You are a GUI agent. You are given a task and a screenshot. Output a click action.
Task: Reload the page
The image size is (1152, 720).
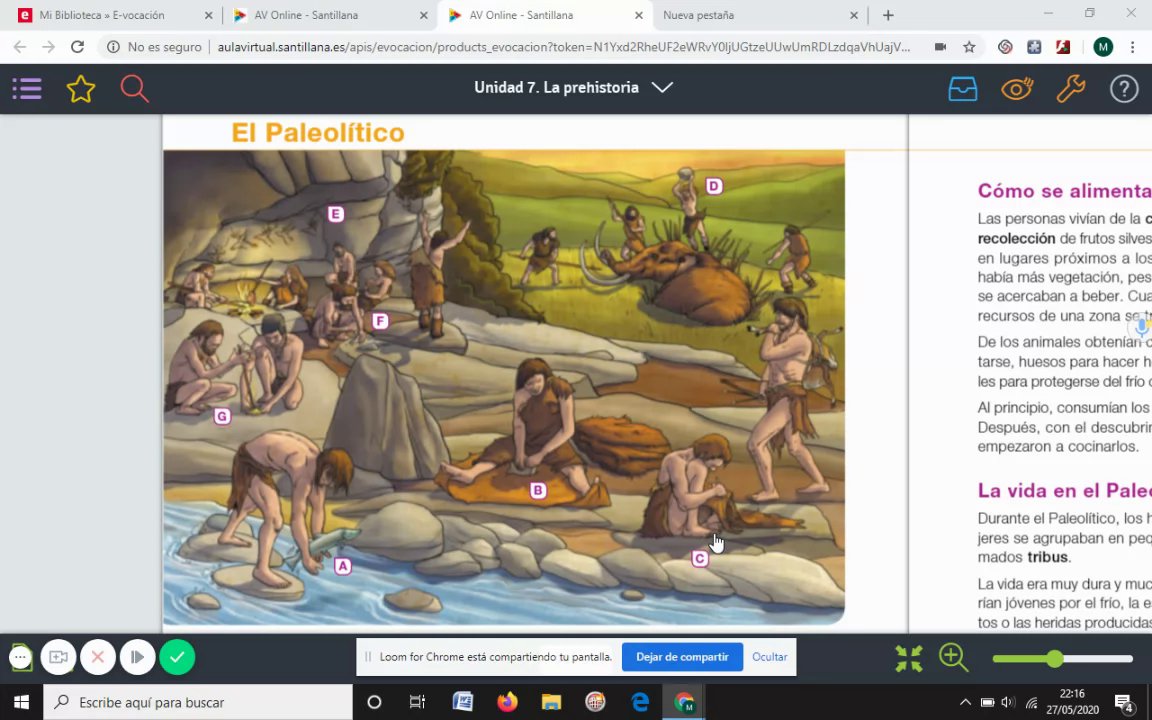(77, 47)
